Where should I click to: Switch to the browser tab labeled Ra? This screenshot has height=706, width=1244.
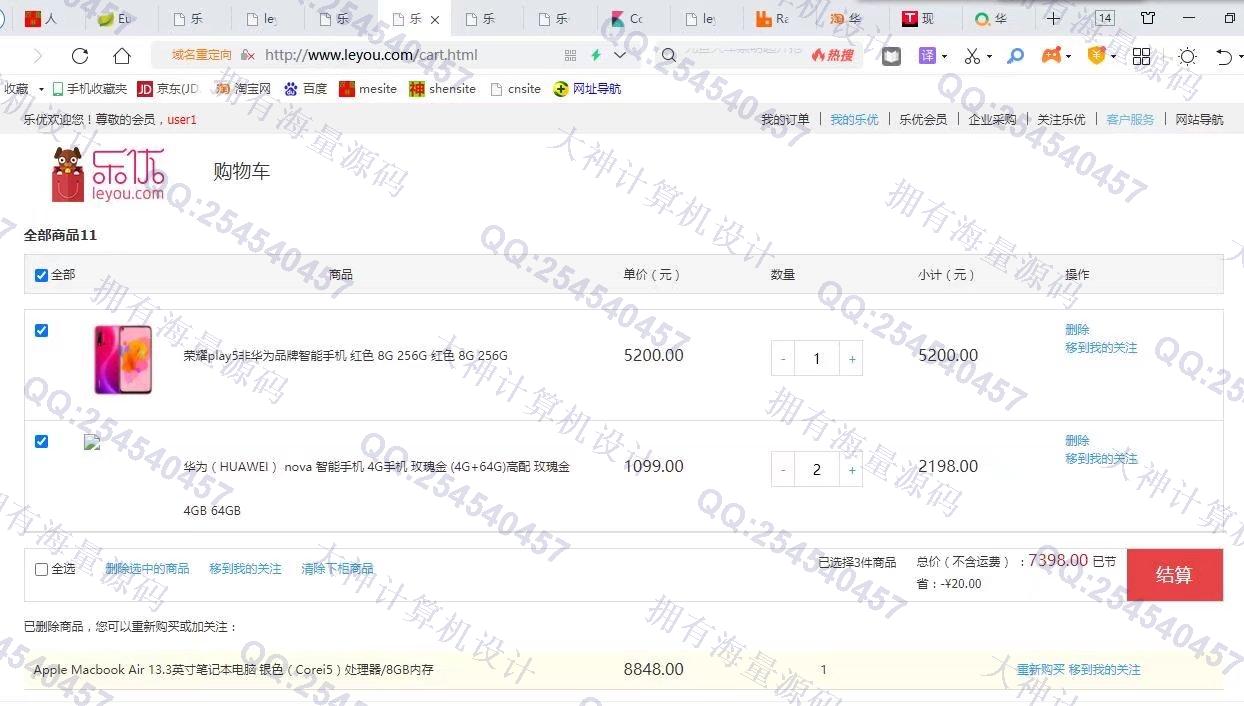point(780,18)
